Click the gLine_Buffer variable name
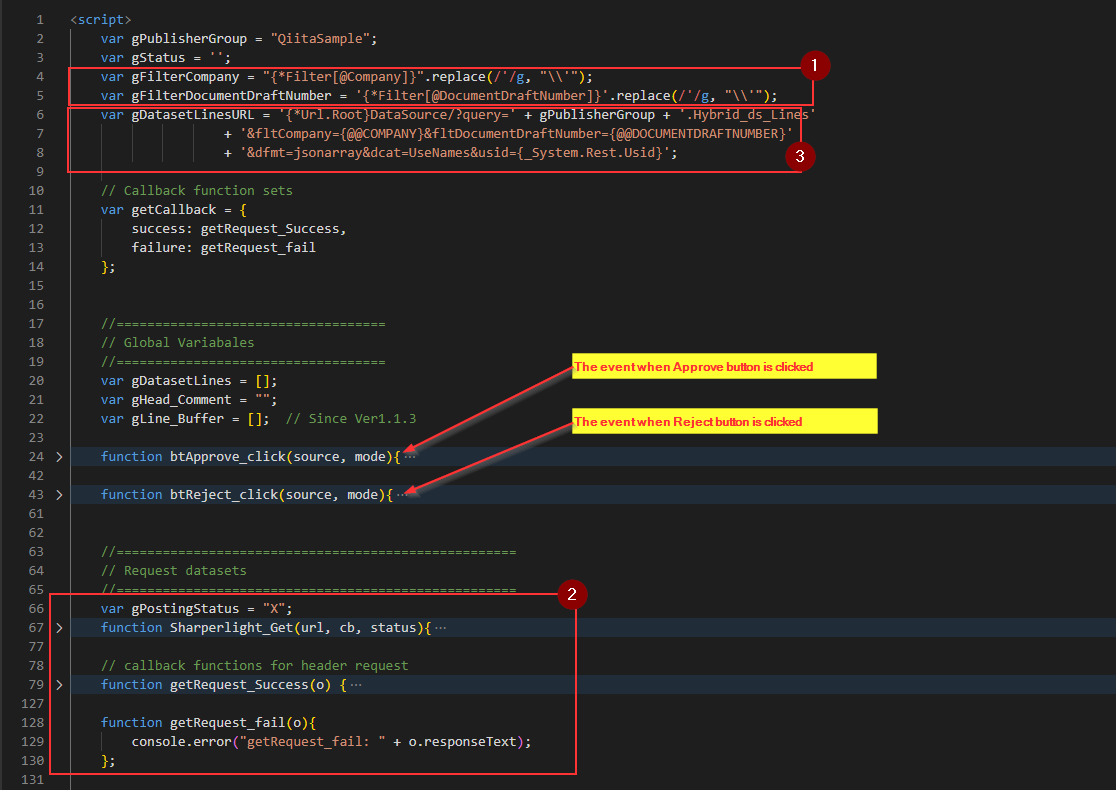The height and width of the screenshot is (790, 1116). point(177,419)
